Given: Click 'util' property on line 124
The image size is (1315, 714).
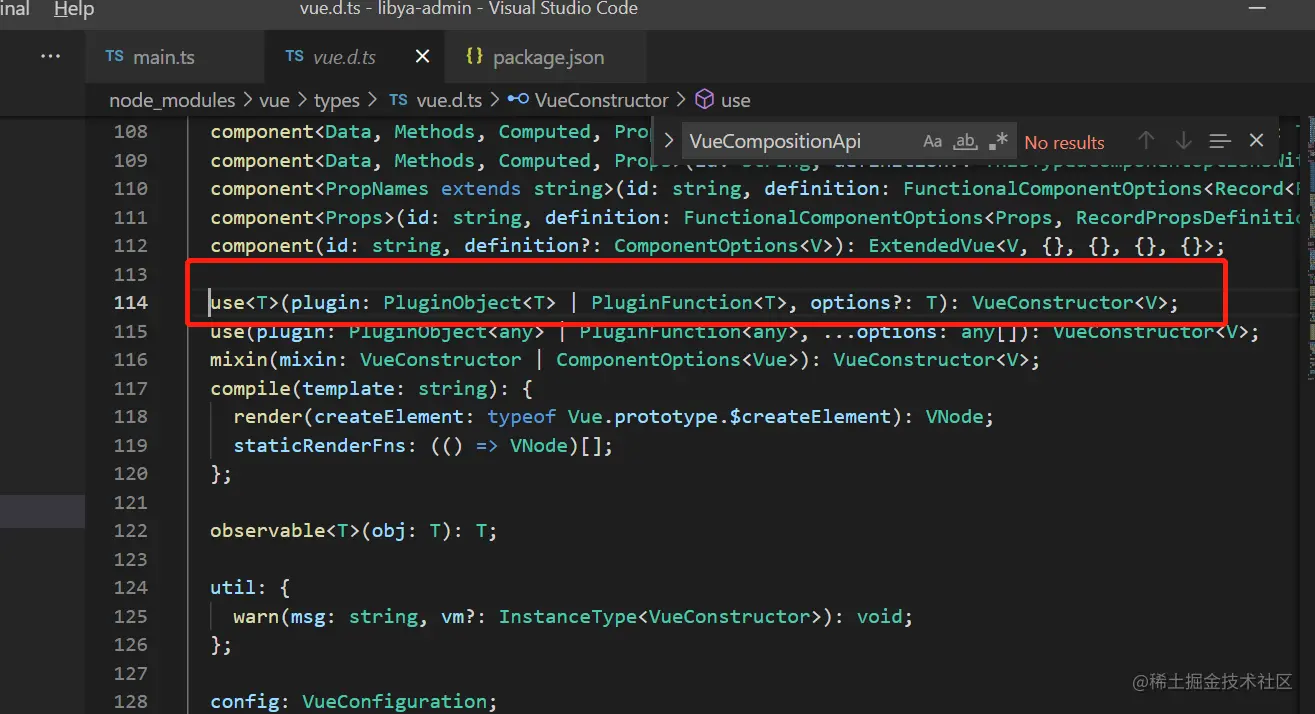Looking at the screenshot, I should (233, 587).
